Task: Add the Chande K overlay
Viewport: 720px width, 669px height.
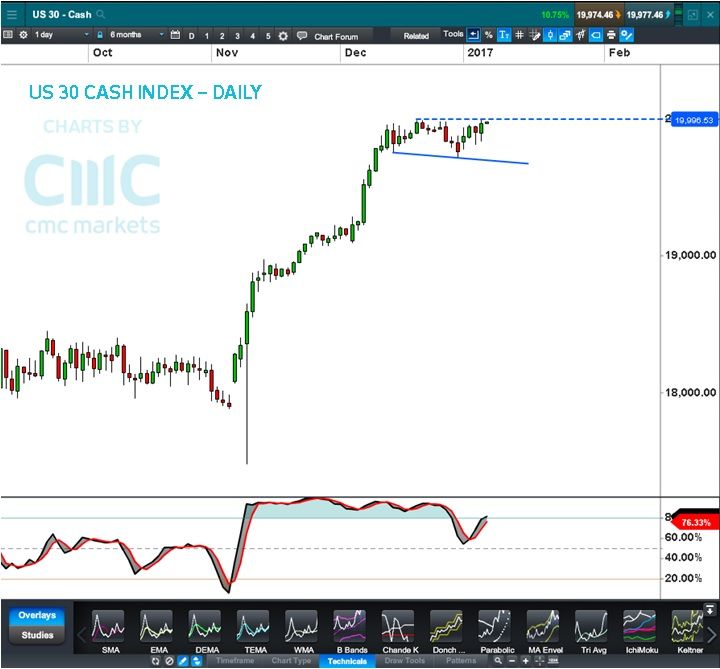Action: click(x=399, y=631)
